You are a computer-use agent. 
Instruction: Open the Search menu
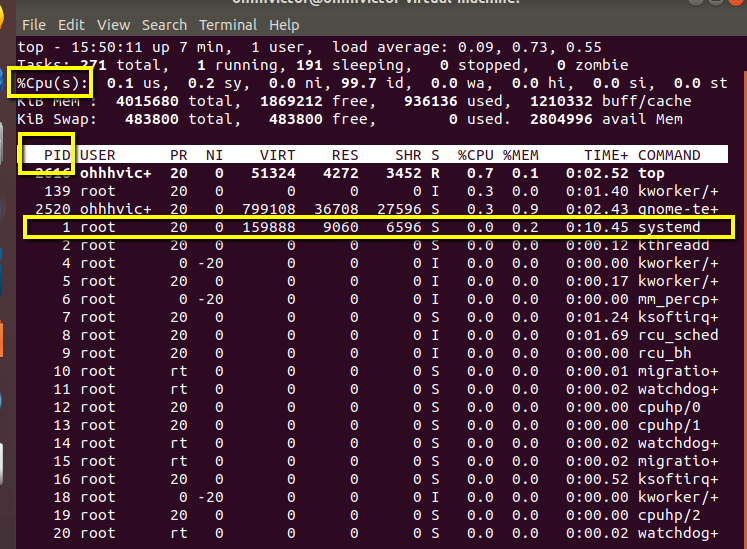click(164, 25)
